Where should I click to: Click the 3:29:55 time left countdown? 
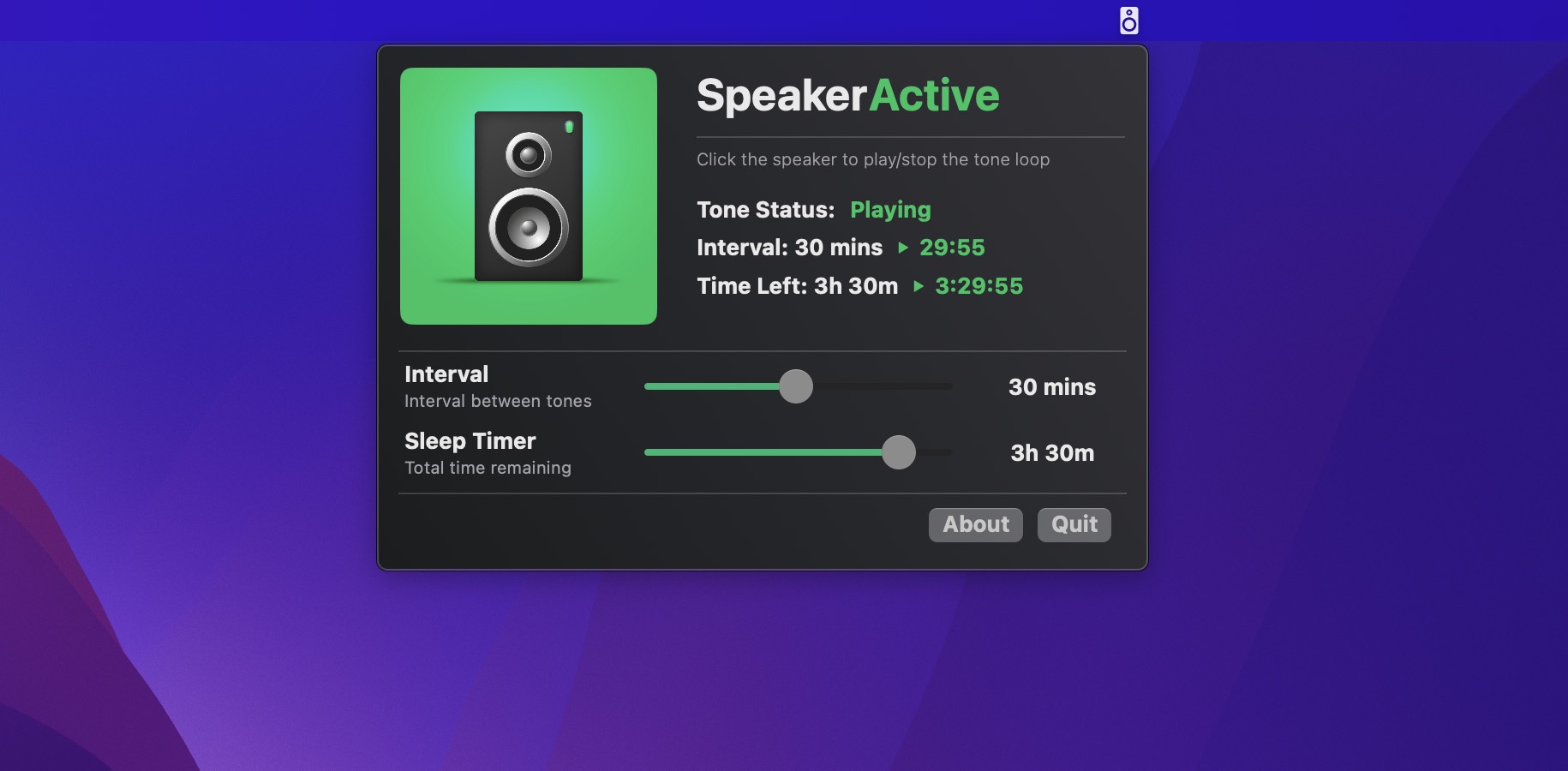(x=979, y=286)
